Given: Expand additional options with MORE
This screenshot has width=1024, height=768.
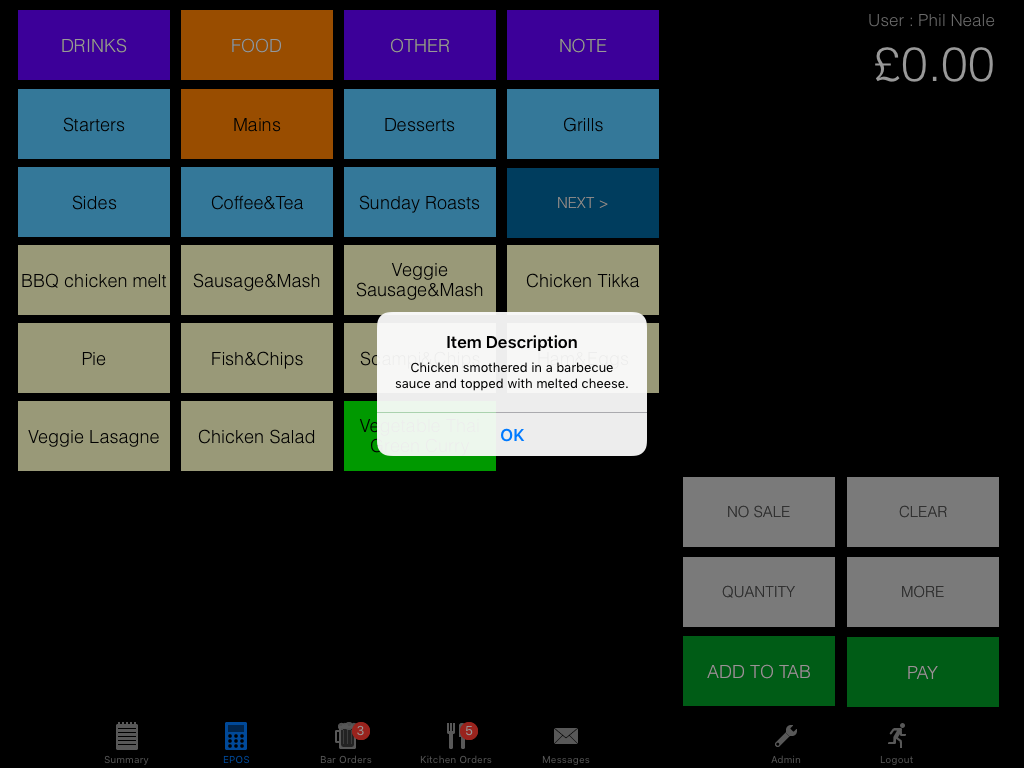Looking at the screenshot, I should (x=922, y=591).
